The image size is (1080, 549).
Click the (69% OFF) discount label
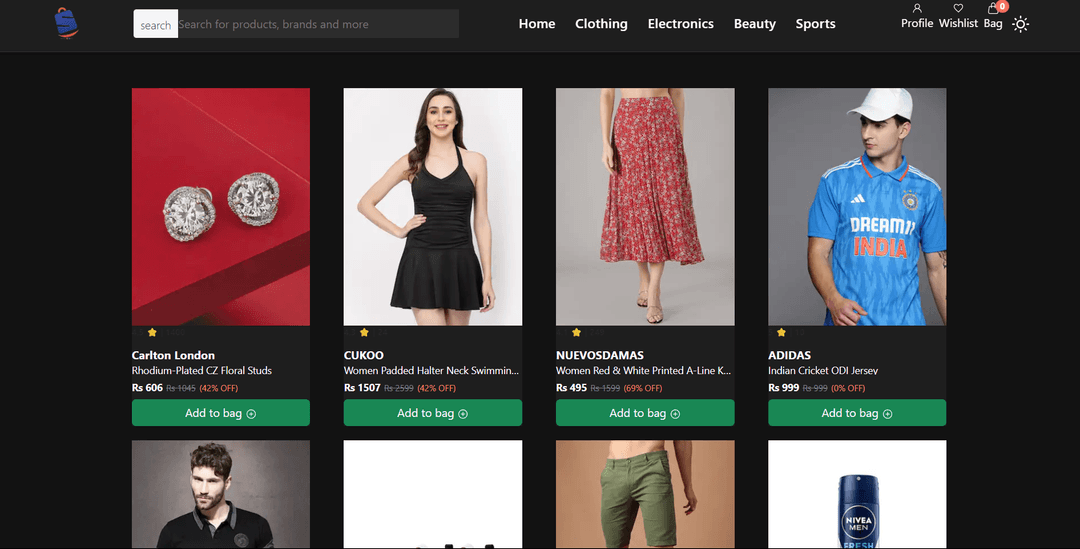click(643, 389)
